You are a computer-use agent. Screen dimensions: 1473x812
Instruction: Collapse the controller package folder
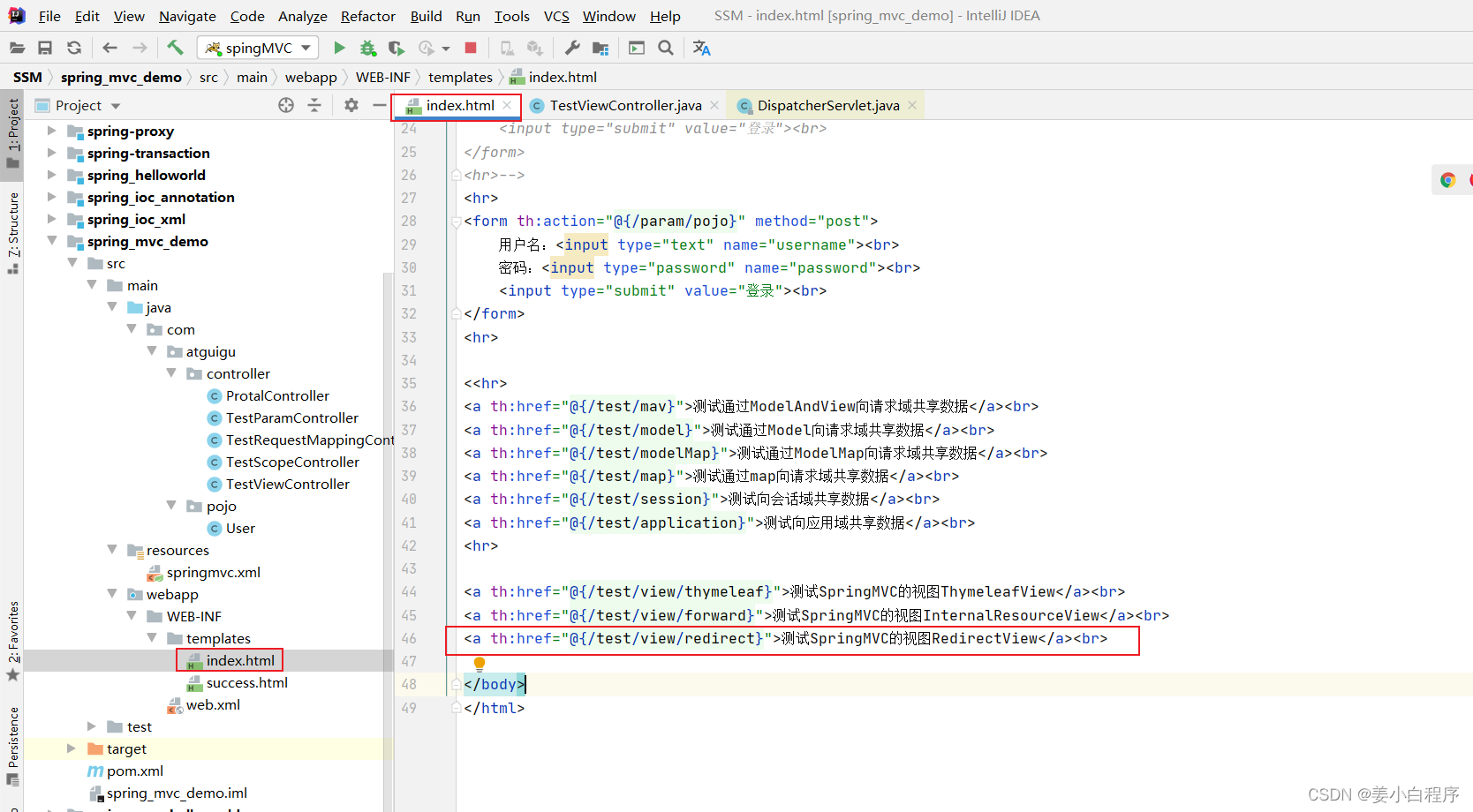point(171,373)
